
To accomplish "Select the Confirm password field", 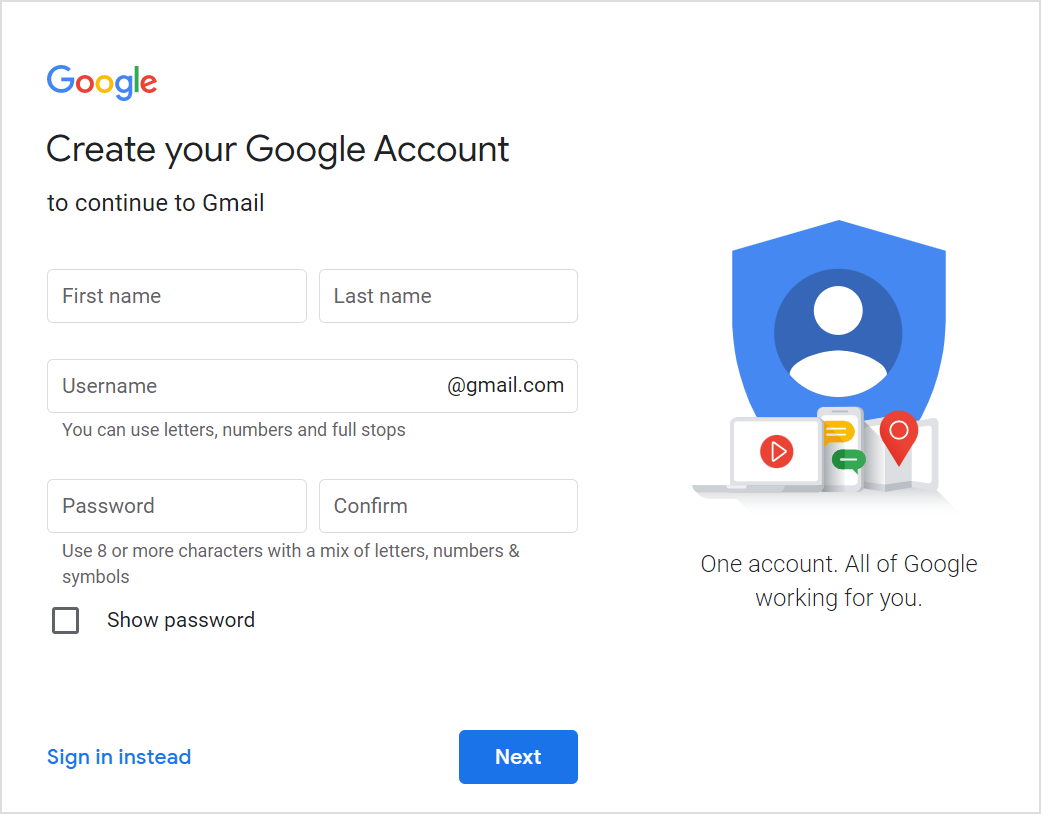I will 447,506.
